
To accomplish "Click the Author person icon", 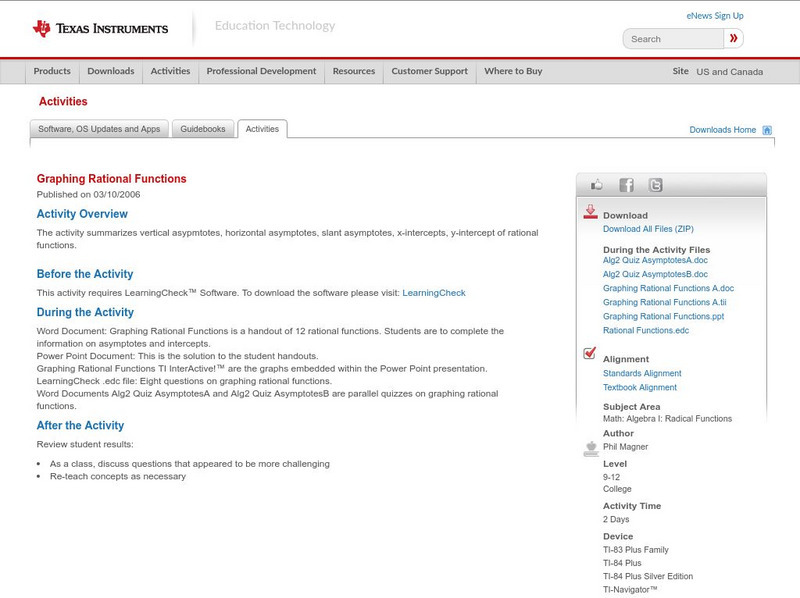I will pyautogui.click(x=591, y=448).
